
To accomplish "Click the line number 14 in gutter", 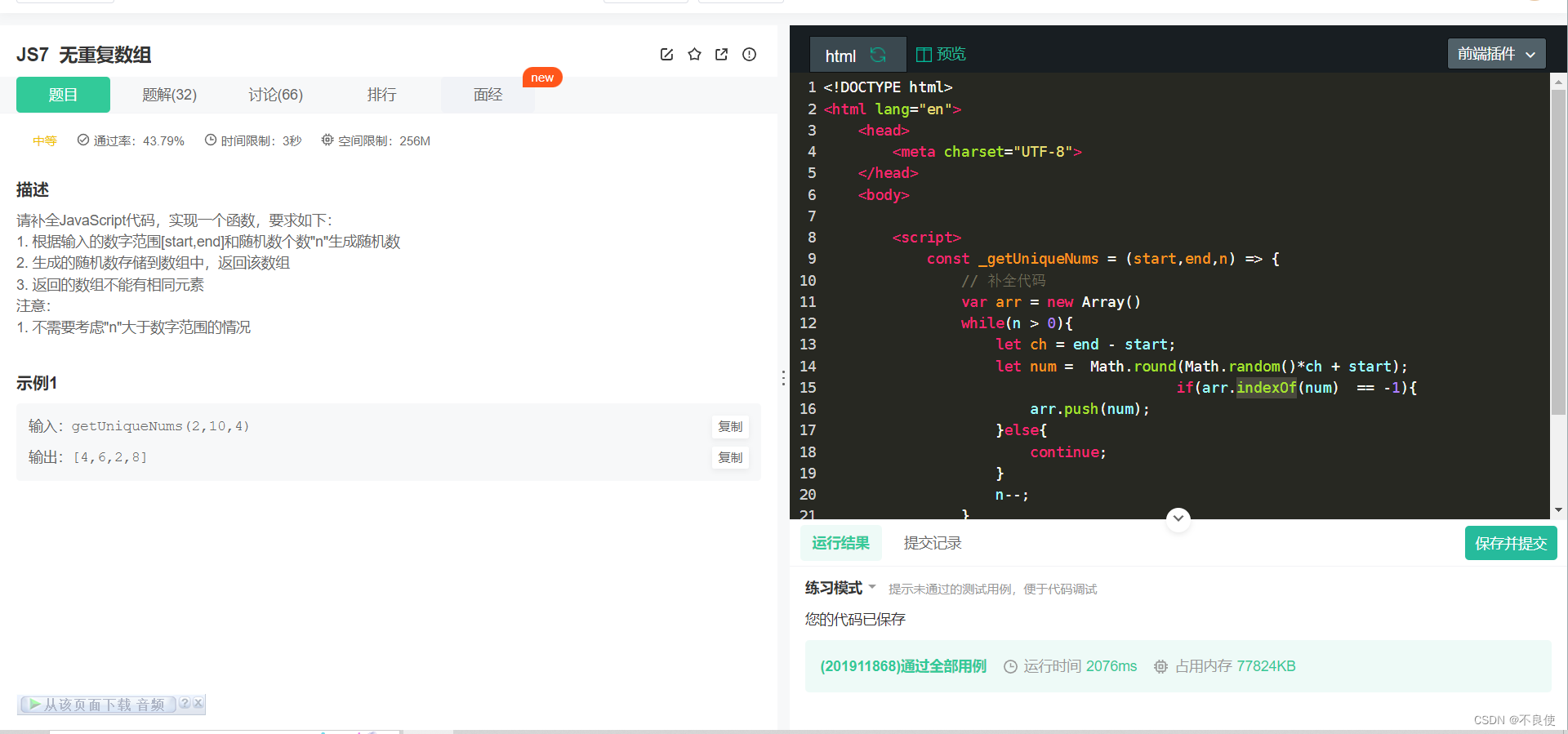I will tap(808, 367).
